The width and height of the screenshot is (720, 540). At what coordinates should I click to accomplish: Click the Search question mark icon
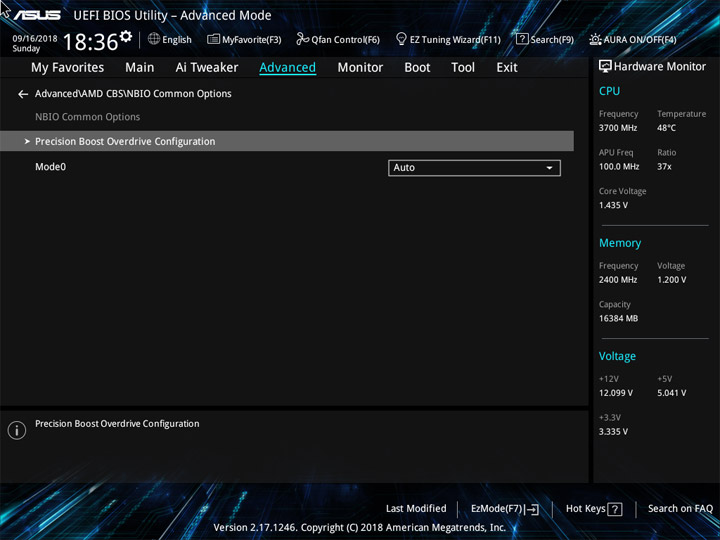pyautogui.click(x=522, y=39)
